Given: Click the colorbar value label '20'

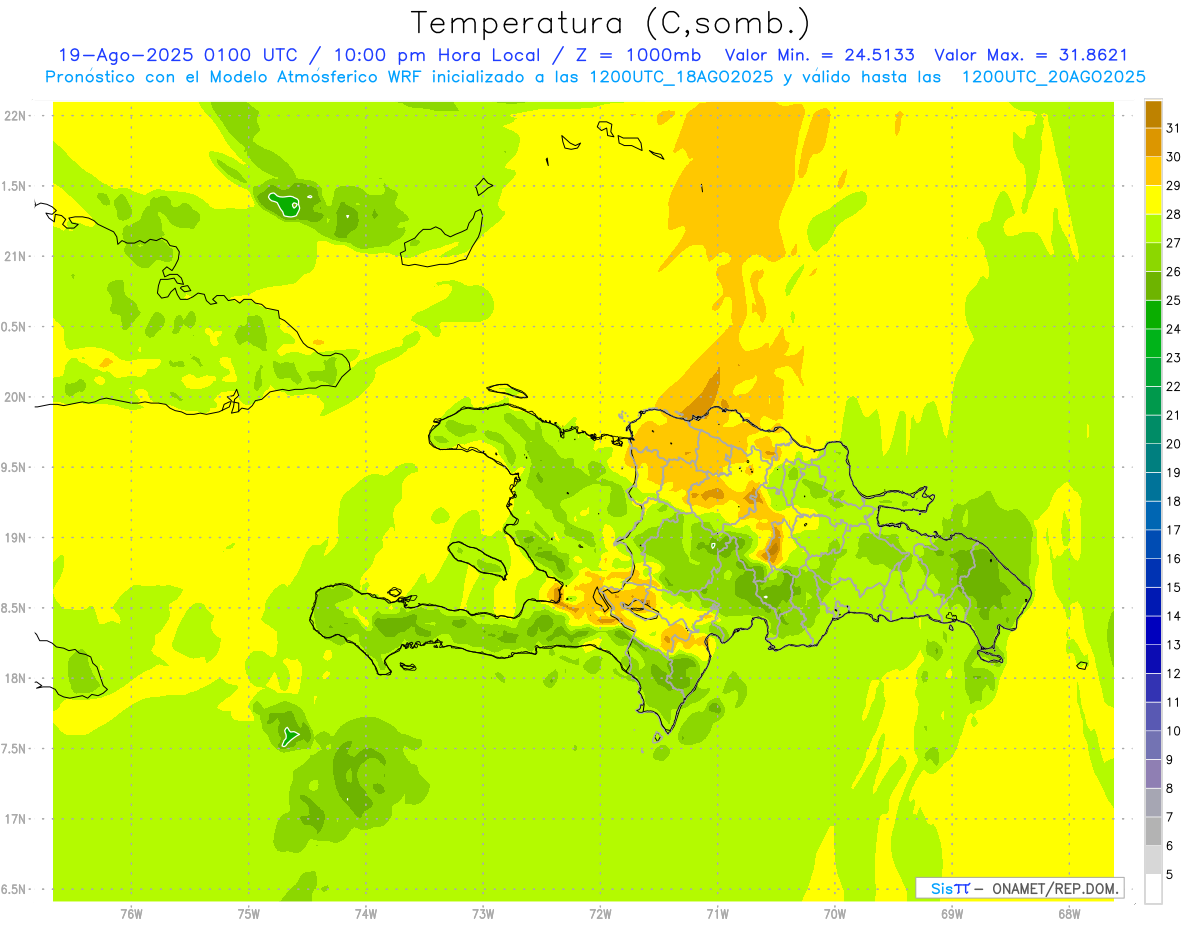Looking at the screenshot, I should pos(1173,444).
